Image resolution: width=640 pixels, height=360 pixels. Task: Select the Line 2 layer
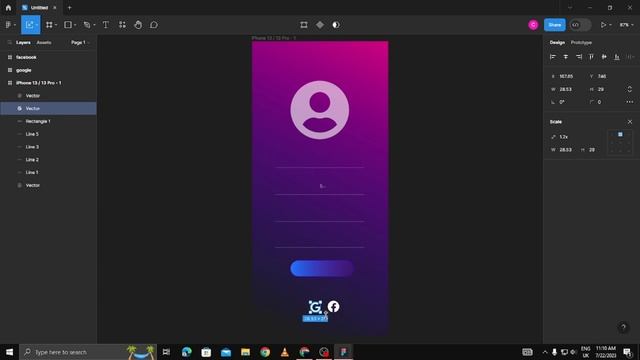[48, 160]
